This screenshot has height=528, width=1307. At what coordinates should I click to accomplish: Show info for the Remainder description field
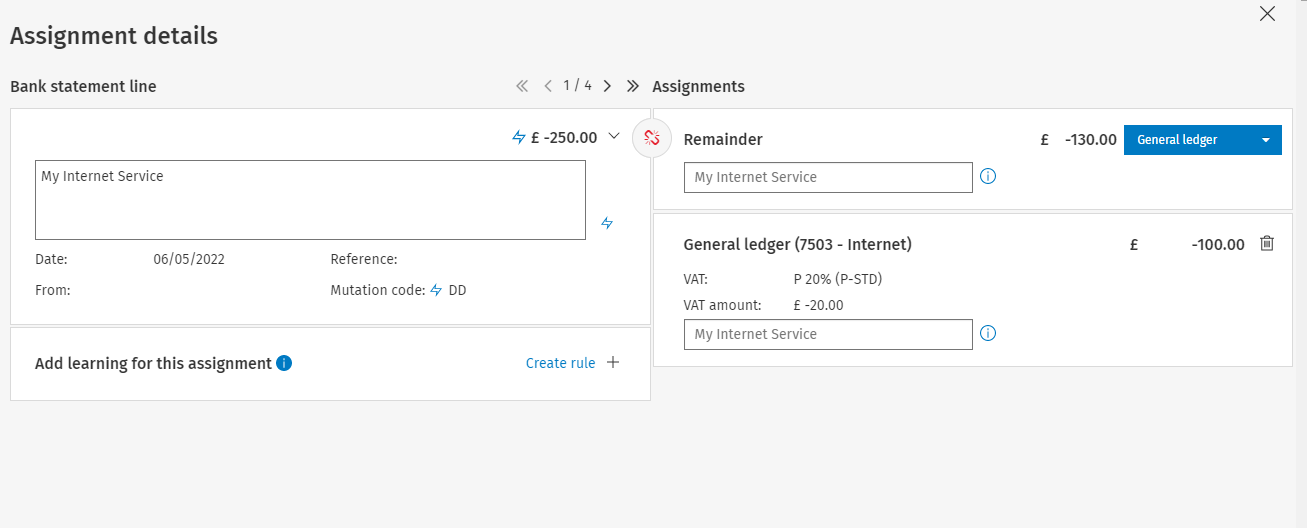pyautogui.click(x=988, y=177)
